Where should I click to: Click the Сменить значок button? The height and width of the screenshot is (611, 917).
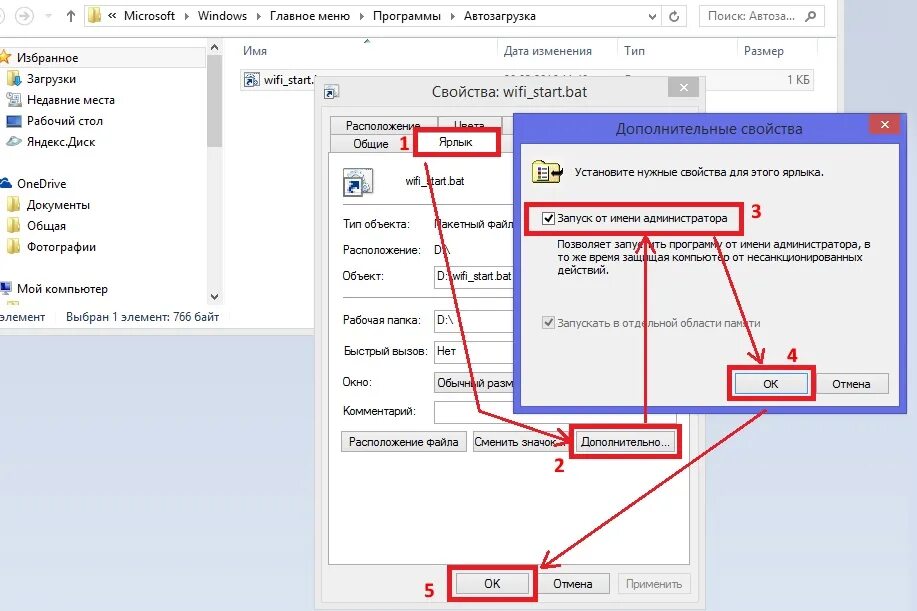515,442
